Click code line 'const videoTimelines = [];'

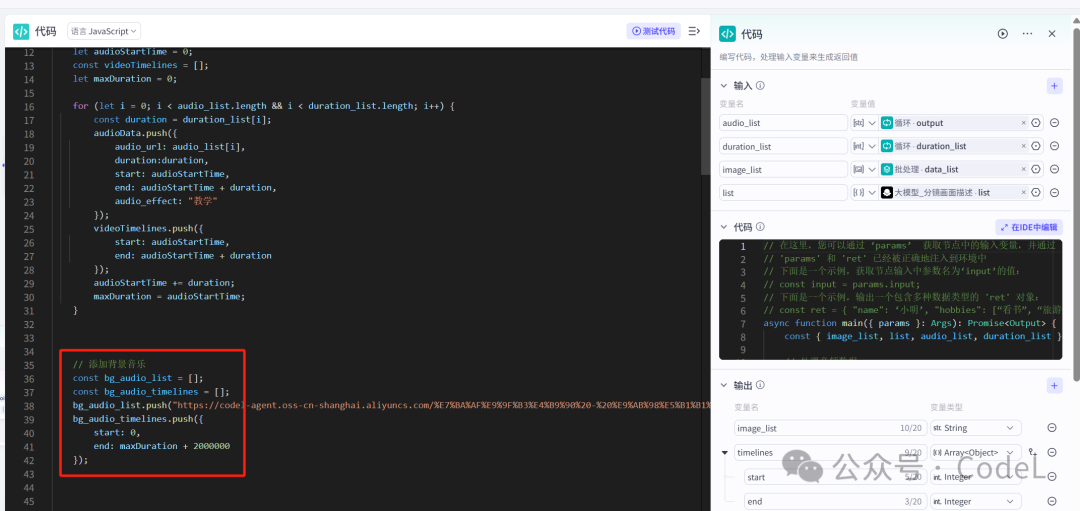[141, 65]
